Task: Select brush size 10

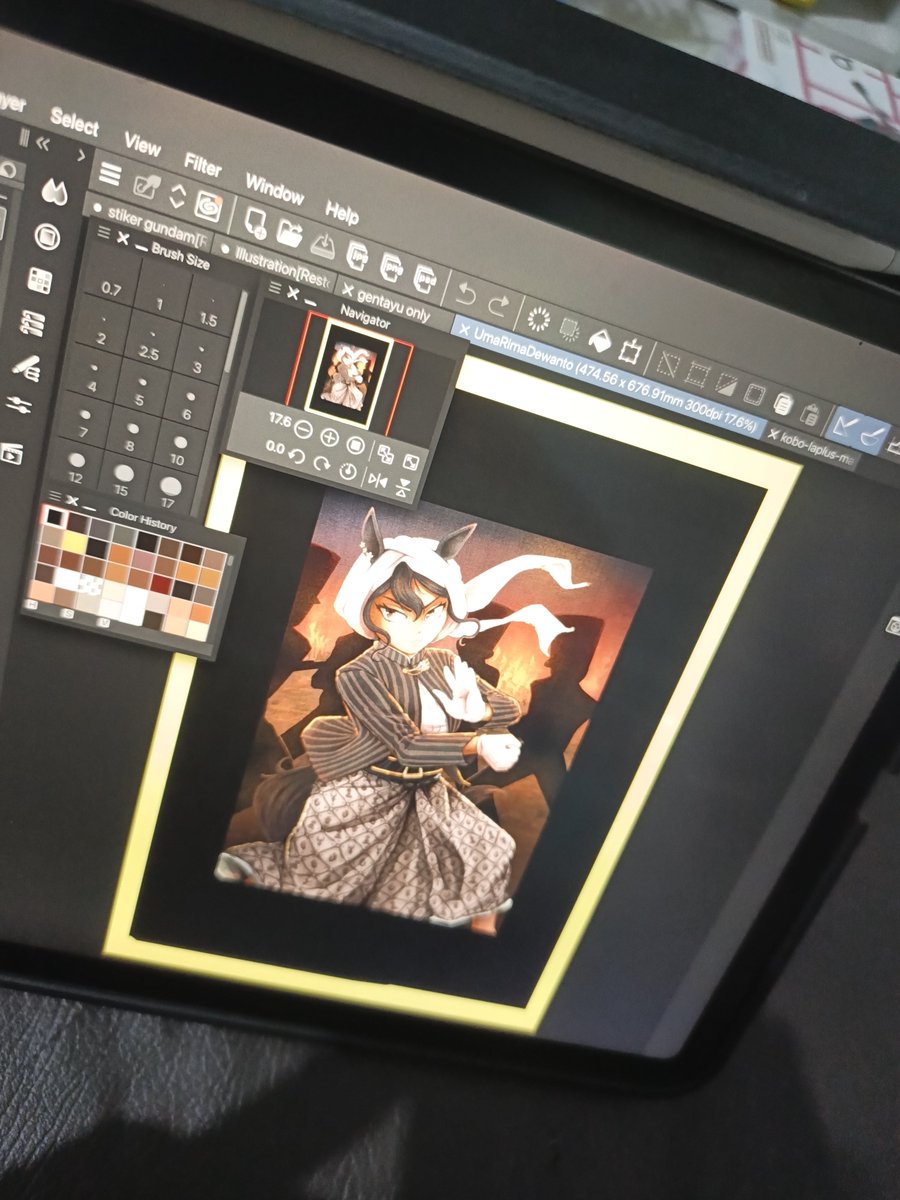Action: 177,454
